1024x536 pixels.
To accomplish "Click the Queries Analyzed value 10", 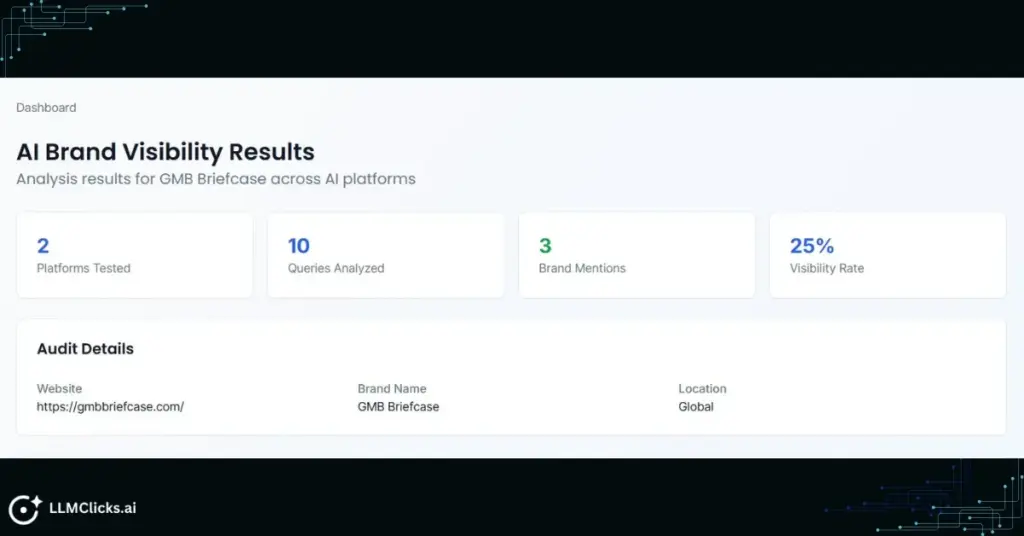I will (298, 245).
